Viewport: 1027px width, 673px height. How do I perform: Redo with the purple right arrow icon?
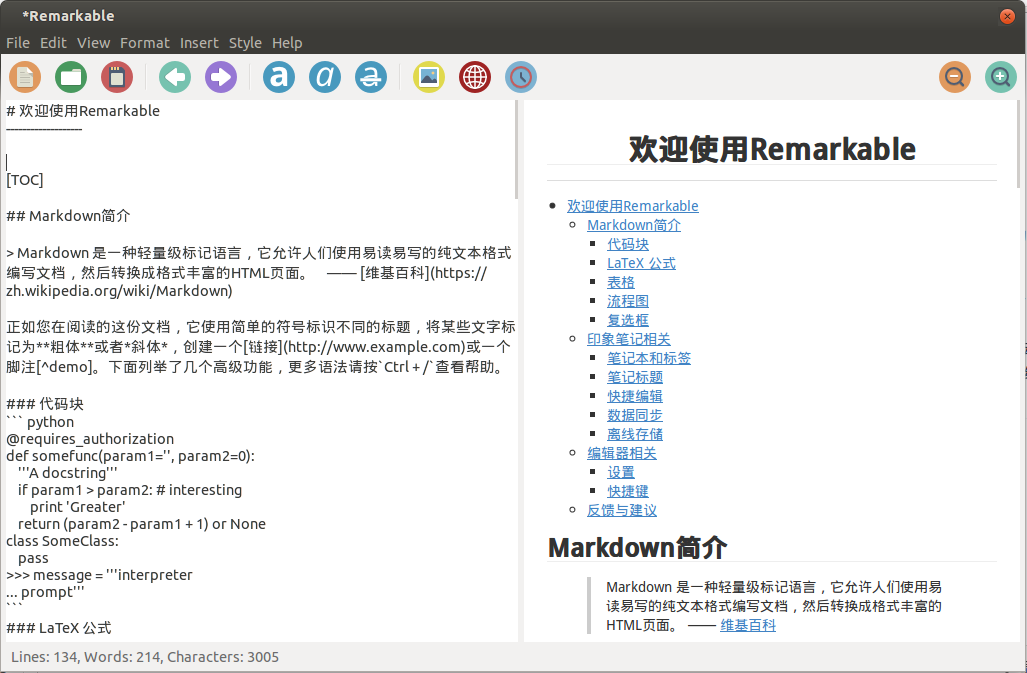(x=221, y=77)
